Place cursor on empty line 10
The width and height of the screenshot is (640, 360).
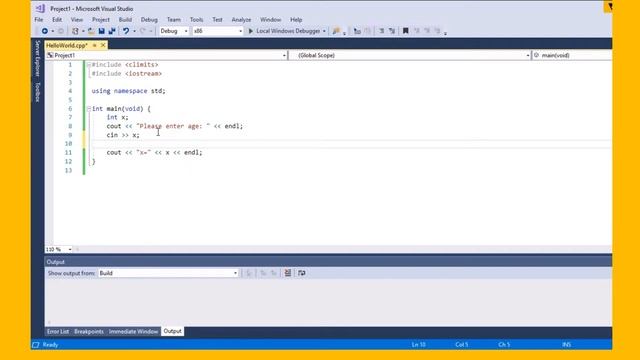(x=351, y=144)
